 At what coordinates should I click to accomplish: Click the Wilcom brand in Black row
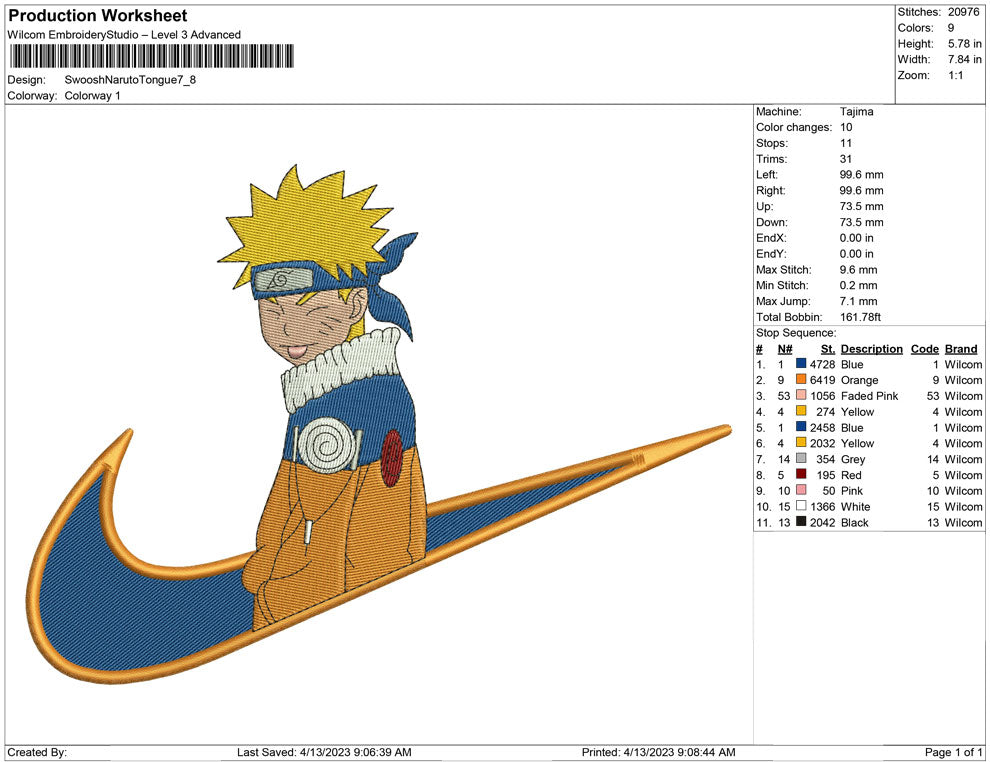[963, 523]
